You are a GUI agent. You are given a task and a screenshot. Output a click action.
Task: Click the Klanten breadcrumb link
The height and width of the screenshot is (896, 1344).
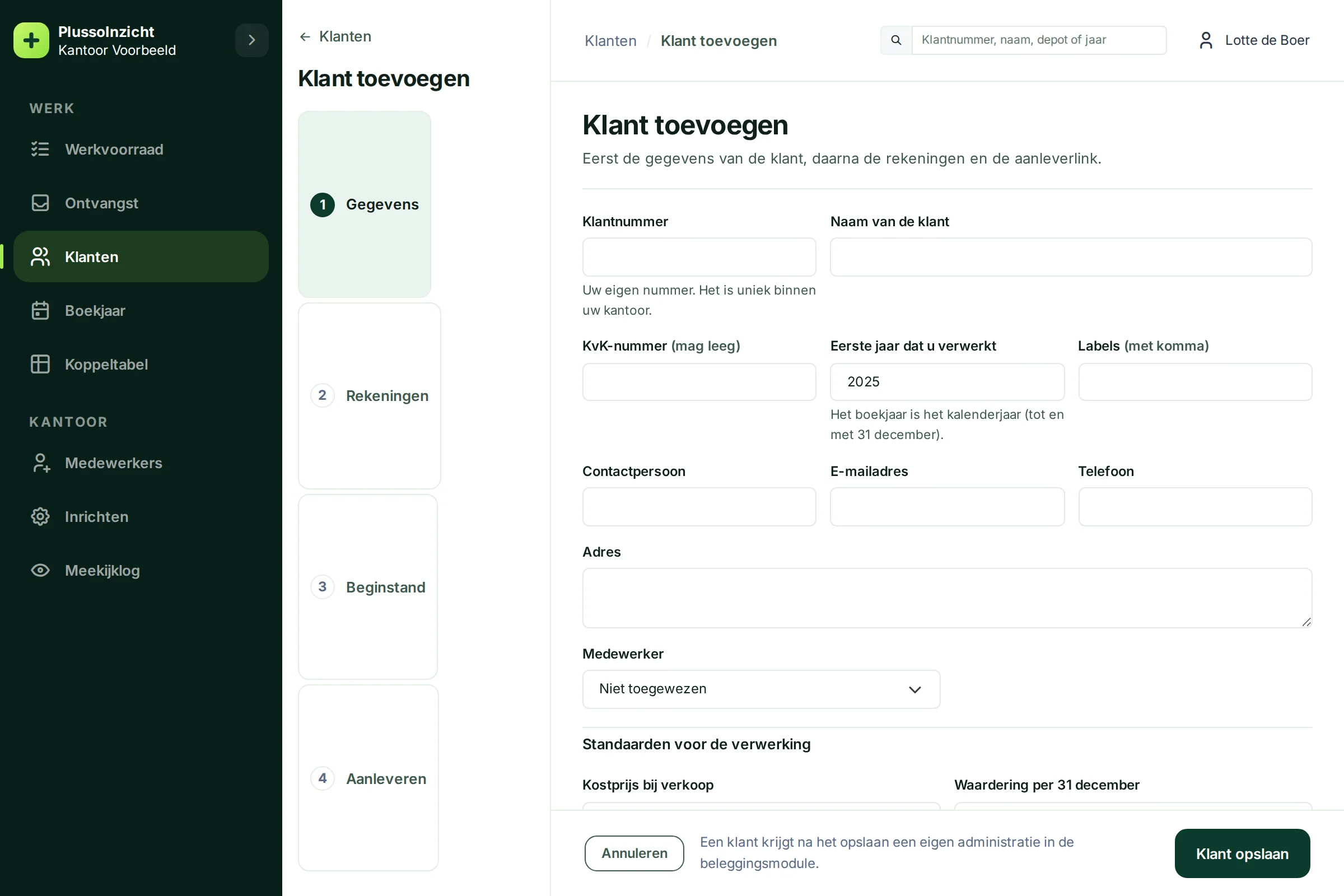pyautogui.click(x=610, y=40)
